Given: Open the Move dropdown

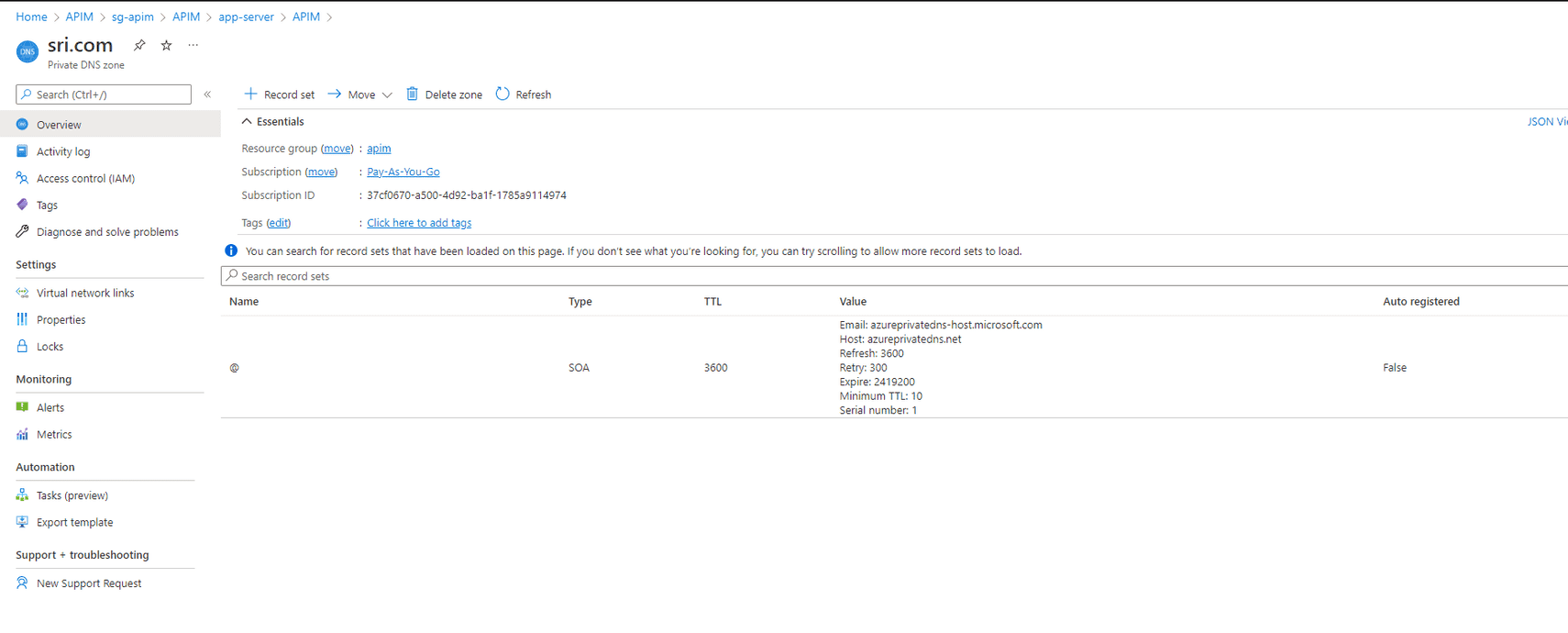Looking at the screenshot, I should point(359,94).
